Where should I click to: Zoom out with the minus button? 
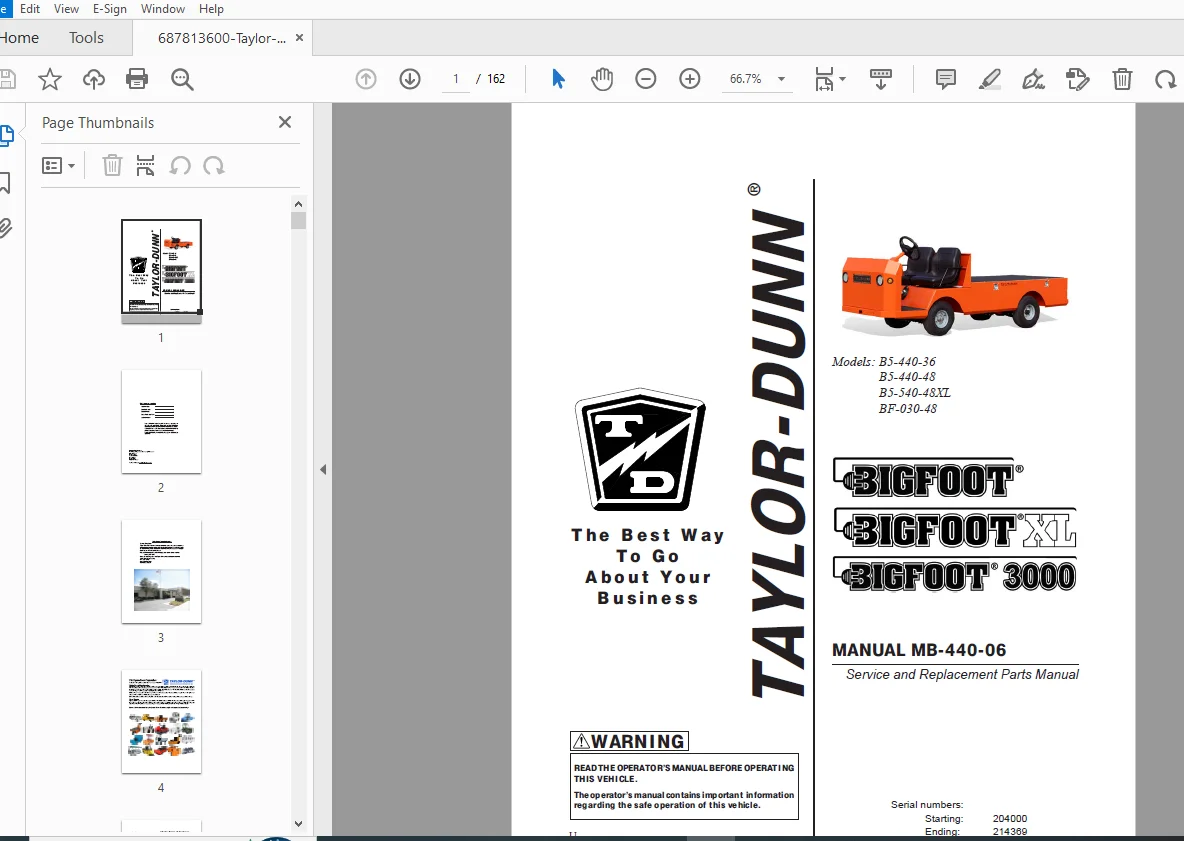click(x=646, y=79)
